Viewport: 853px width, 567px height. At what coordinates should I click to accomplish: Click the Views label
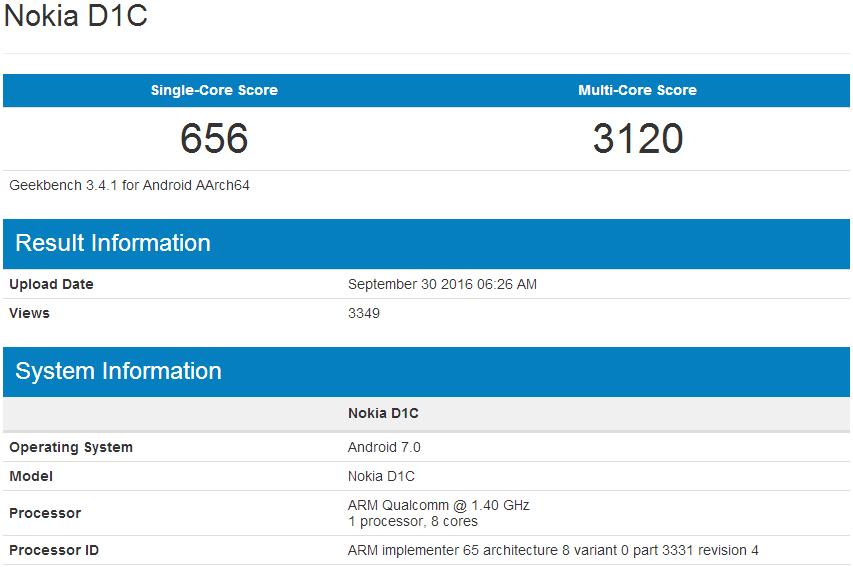(x=29, y=313)
